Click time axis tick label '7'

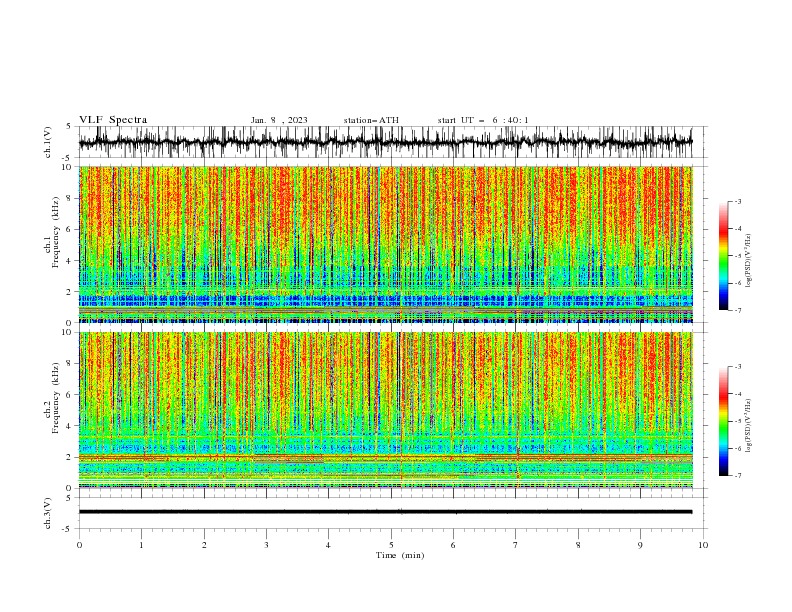click(515, 545)
